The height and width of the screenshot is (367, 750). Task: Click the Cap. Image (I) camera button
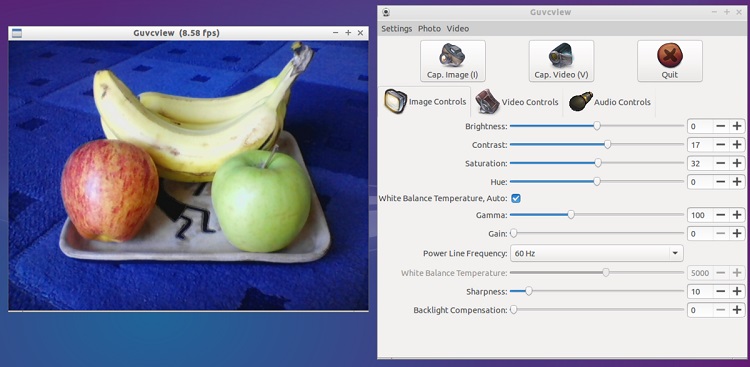point(452,61)
